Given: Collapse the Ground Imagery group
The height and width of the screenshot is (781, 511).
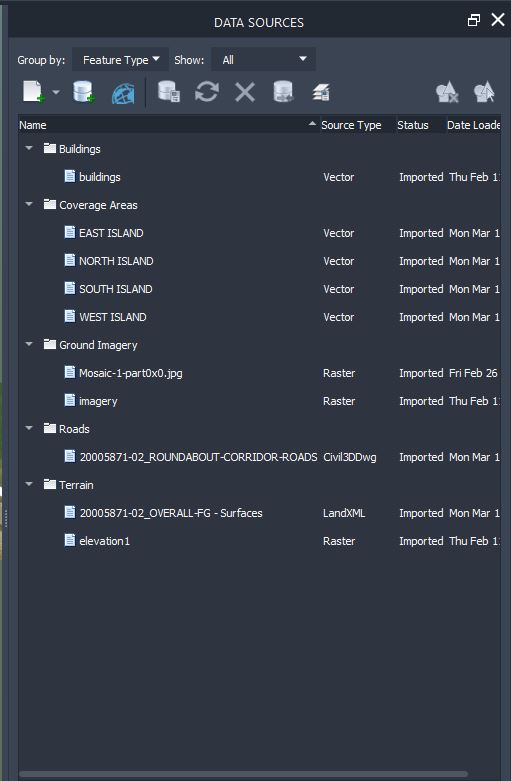Looking at the screenshot, I should (29, 344).
